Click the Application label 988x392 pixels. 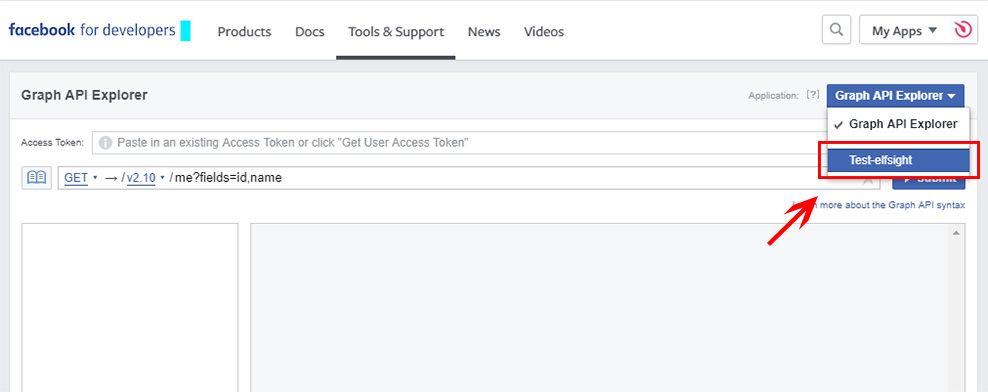pyautogui.click(x=774, y=96)
